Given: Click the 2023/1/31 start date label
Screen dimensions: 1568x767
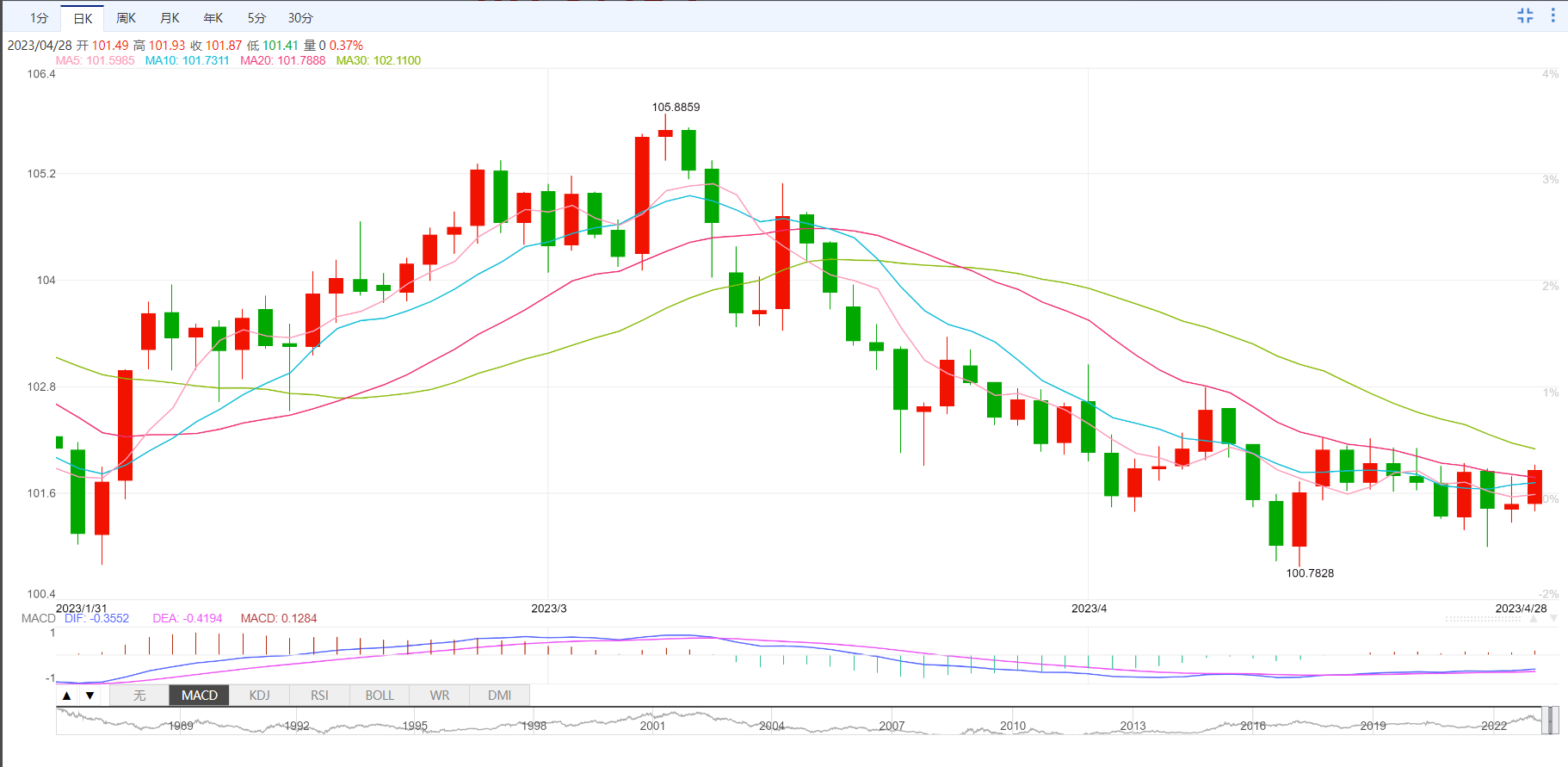Looking at the screenshot, I should 82,608.
